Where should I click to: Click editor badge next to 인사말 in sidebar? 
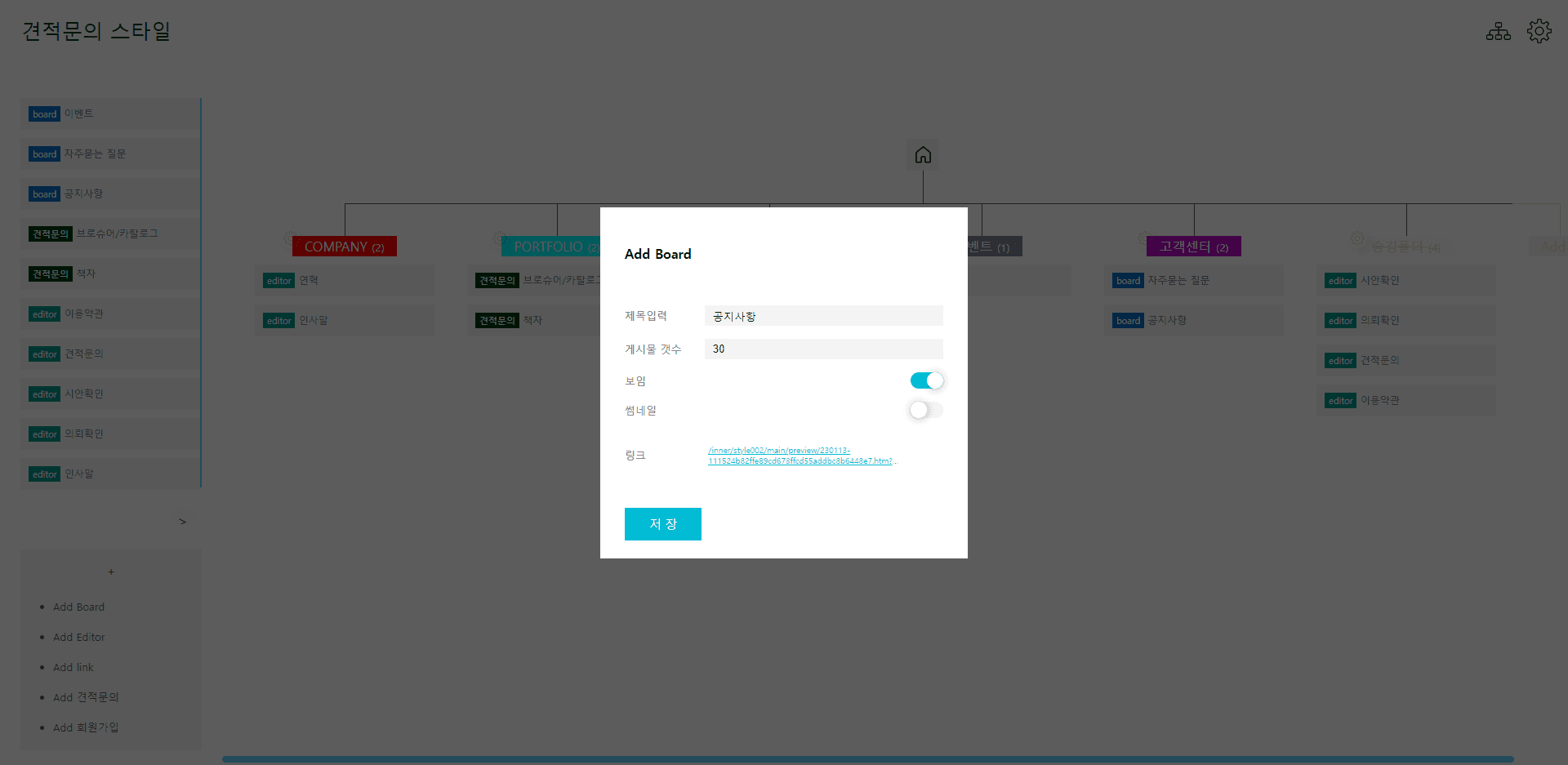44,474
